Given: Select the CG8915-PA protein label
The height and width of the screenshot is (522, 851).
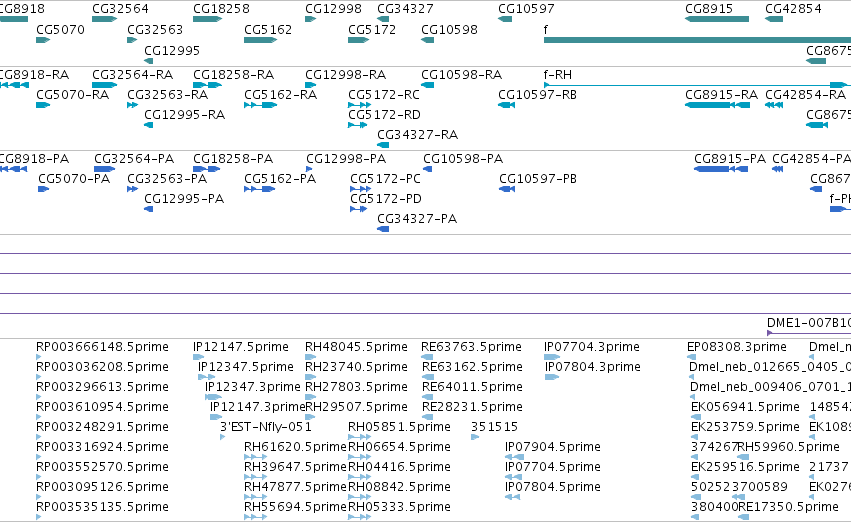Looking at the screenshot, I should (730, 158).
